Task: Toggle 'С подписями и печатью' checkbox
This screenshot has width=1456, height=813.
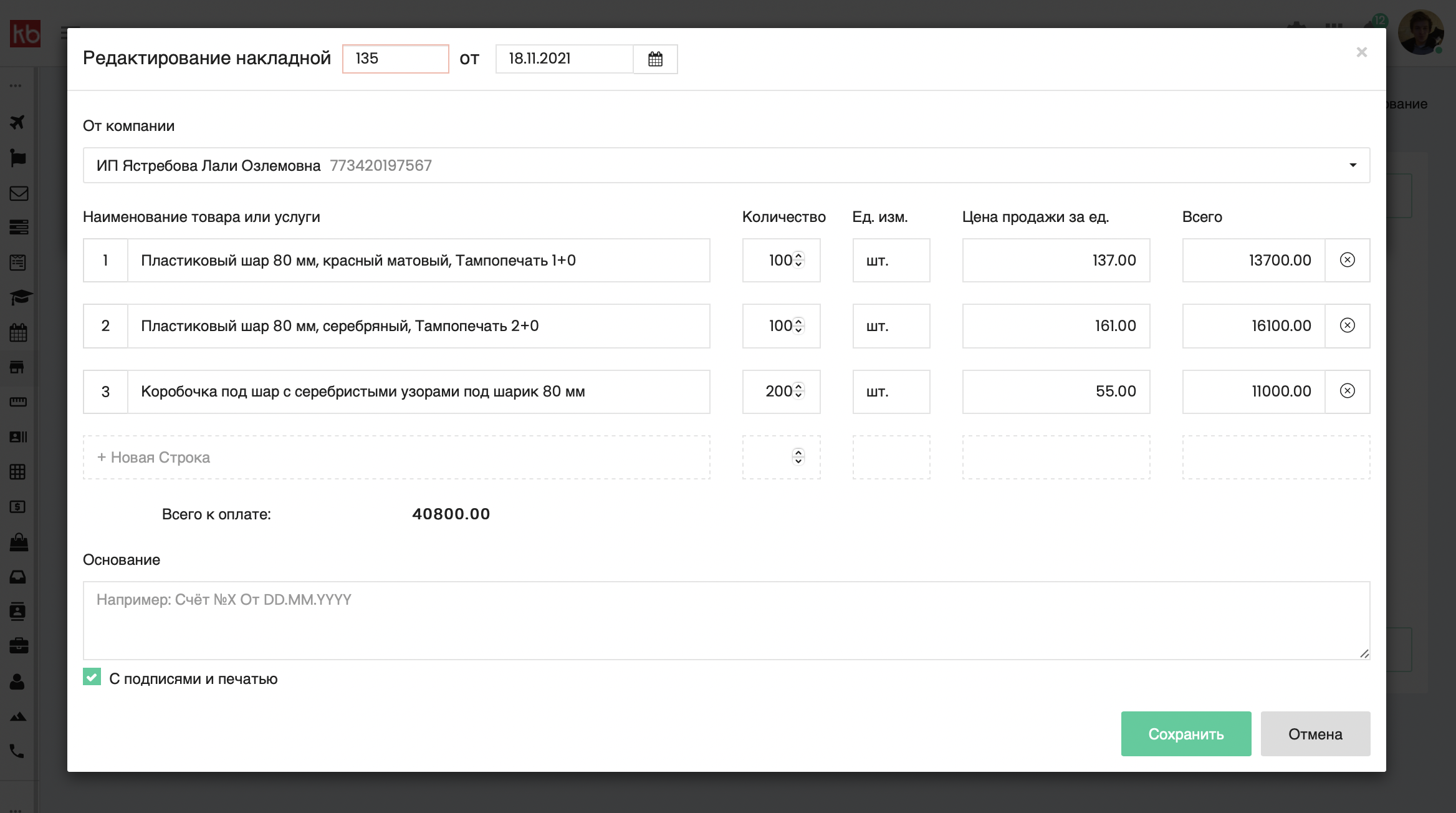Action: click(x=92, y=677)
